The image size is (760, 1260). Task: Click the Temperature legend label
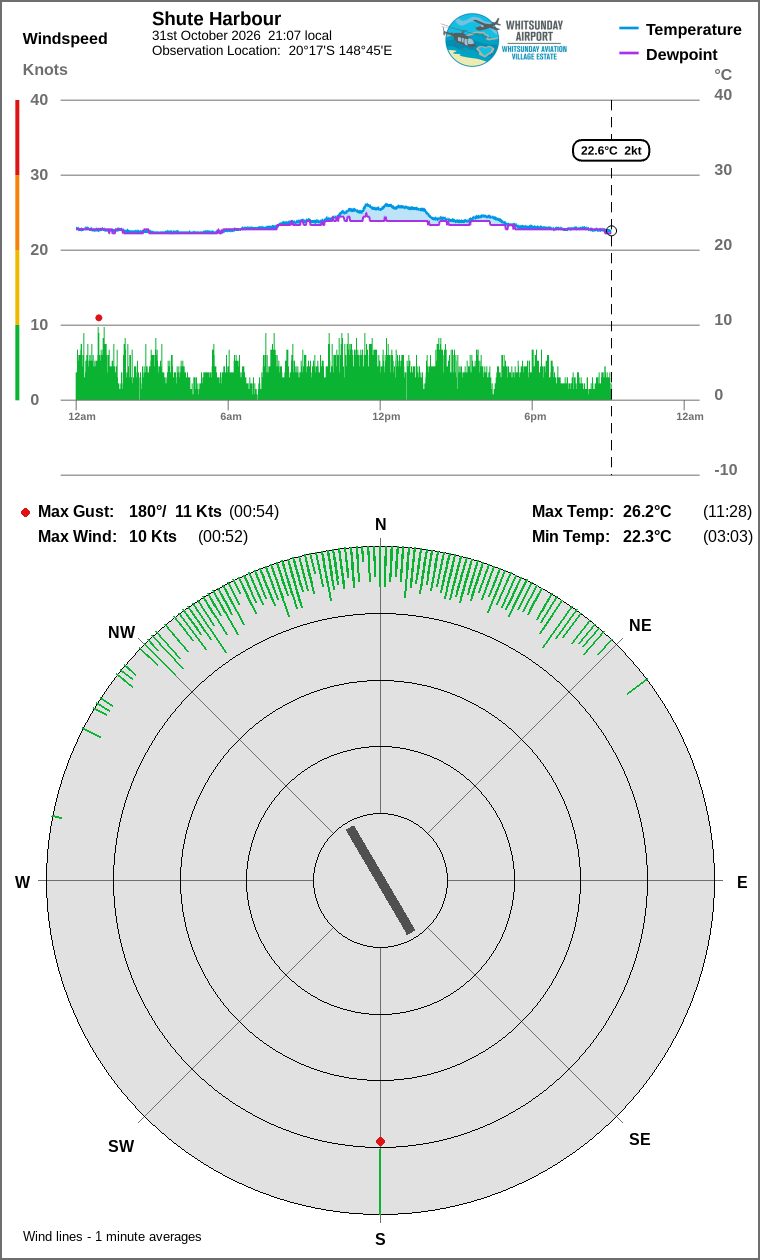694,29
